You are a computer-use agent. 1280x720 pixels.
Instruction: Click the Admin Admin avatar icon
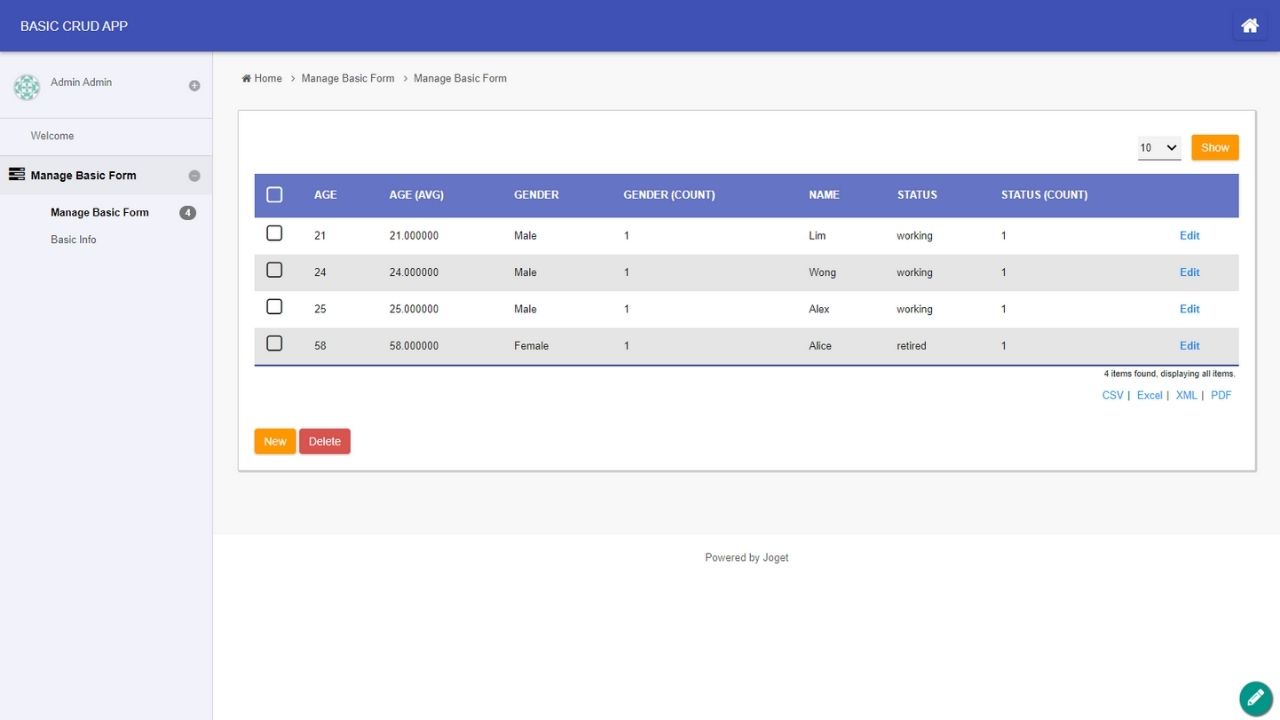click(x=27, y=87)
